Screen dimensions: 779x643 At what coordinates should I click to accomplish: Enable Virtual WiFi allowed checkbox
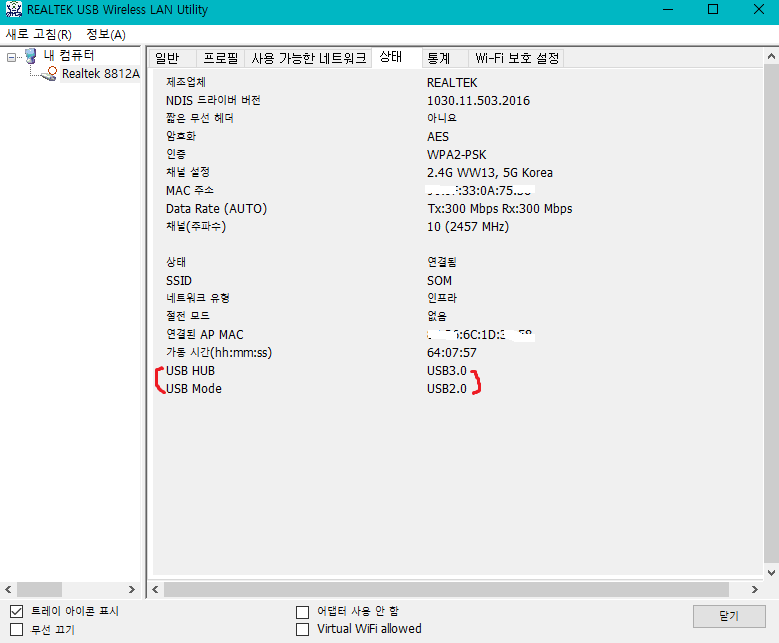tap(302, 630)
